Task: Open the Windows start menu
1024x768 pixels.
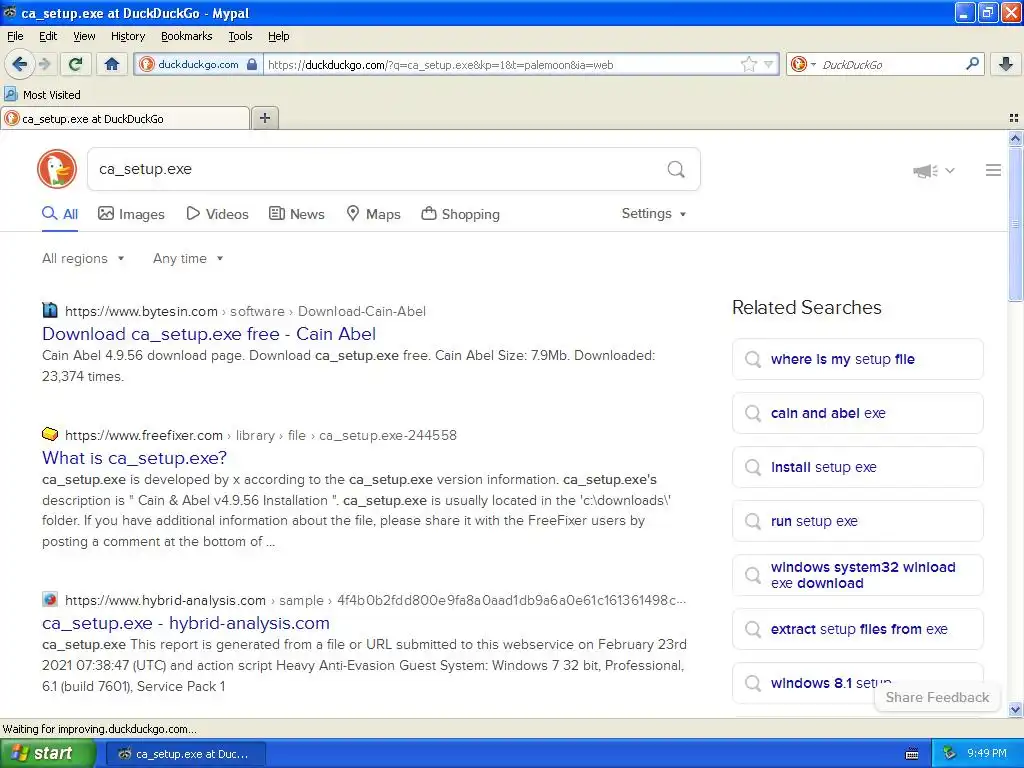Action: click(48, 754)
